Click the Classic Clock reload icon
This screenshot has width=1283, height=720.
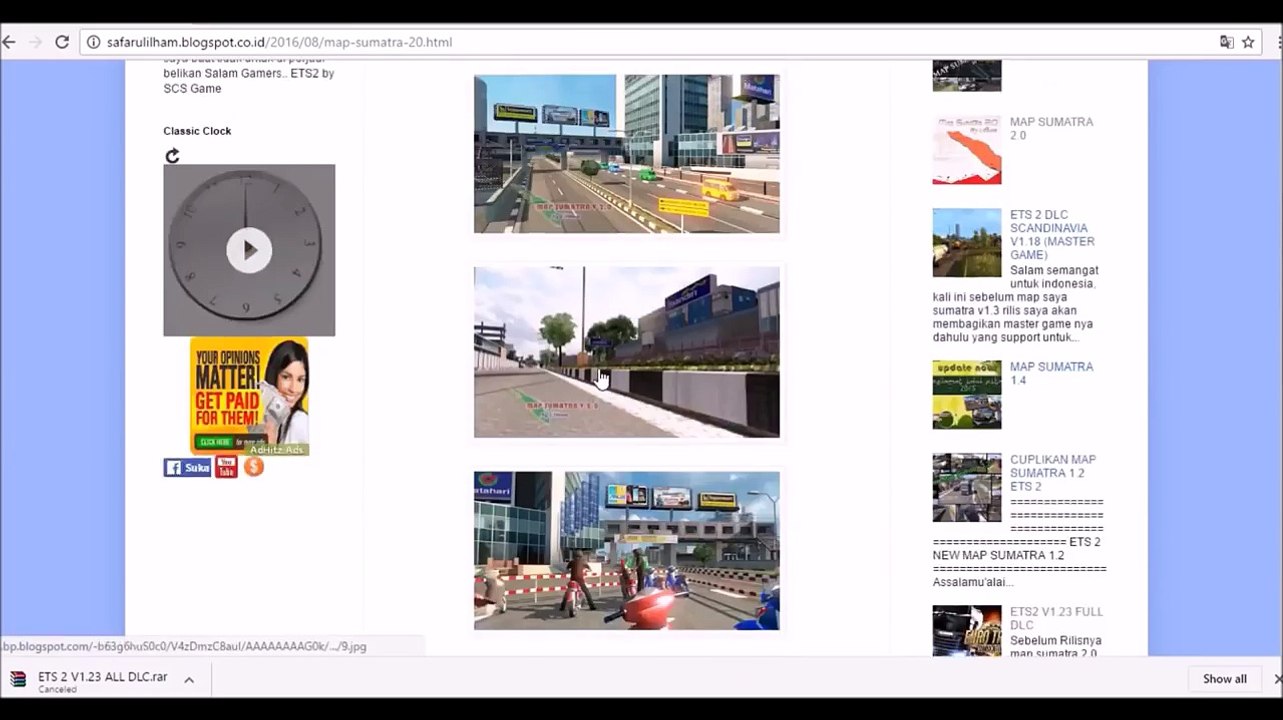pyautogui.click(x=172, y=155)
